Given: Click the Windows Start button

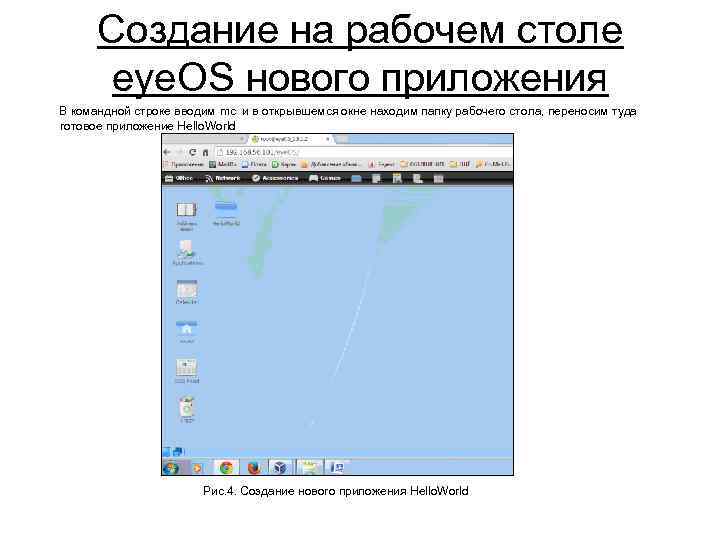Looking at the screenshot, I should [171, 468].
